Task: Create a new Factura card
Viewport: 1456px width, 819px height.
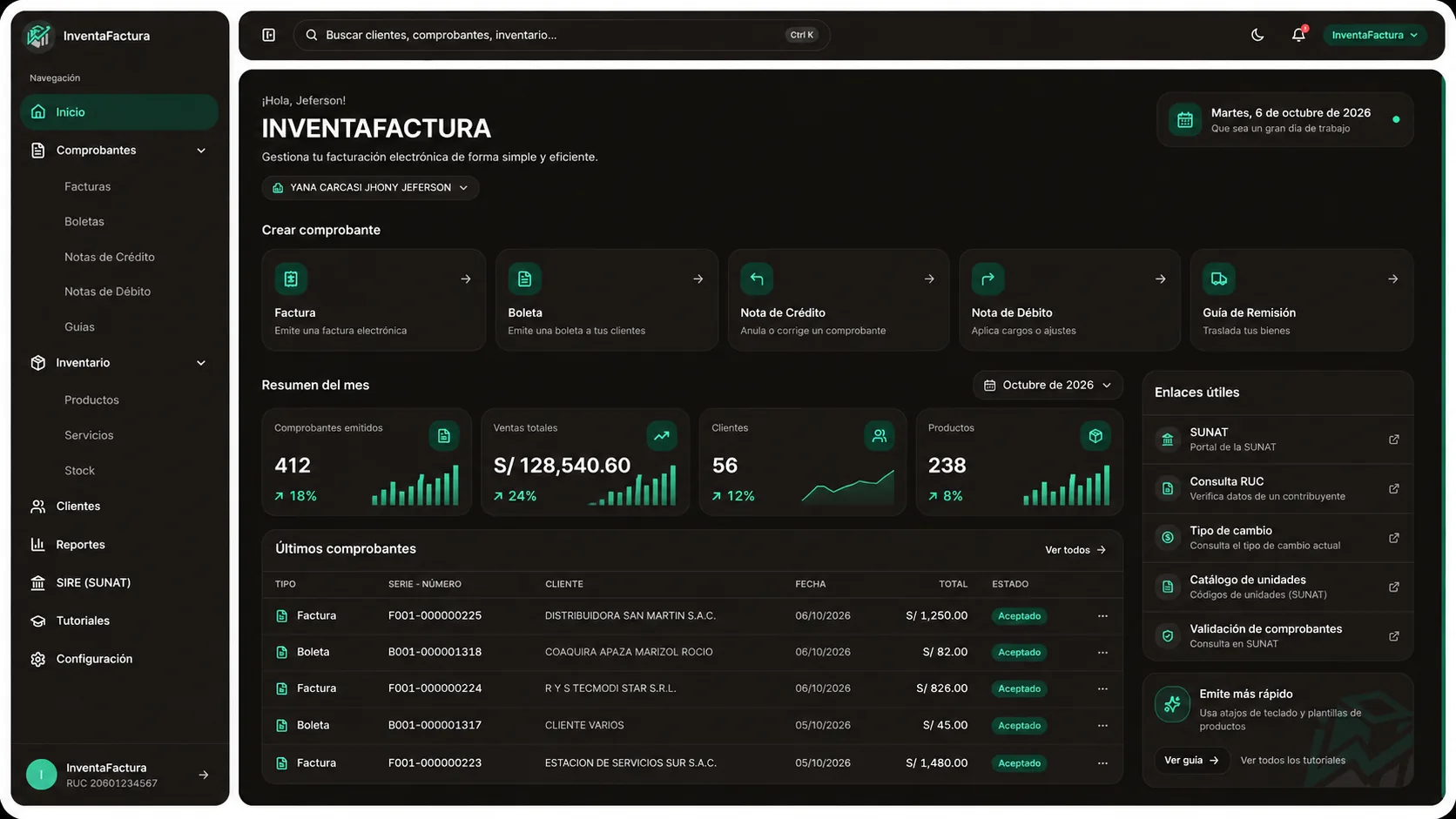Action: pos(374,300)
